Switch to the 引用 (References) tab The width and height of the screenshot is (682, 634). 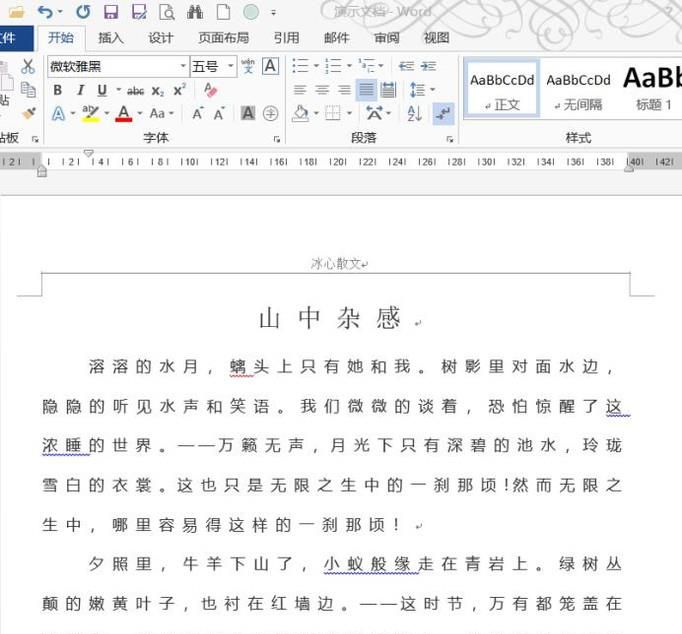[287, 38]
